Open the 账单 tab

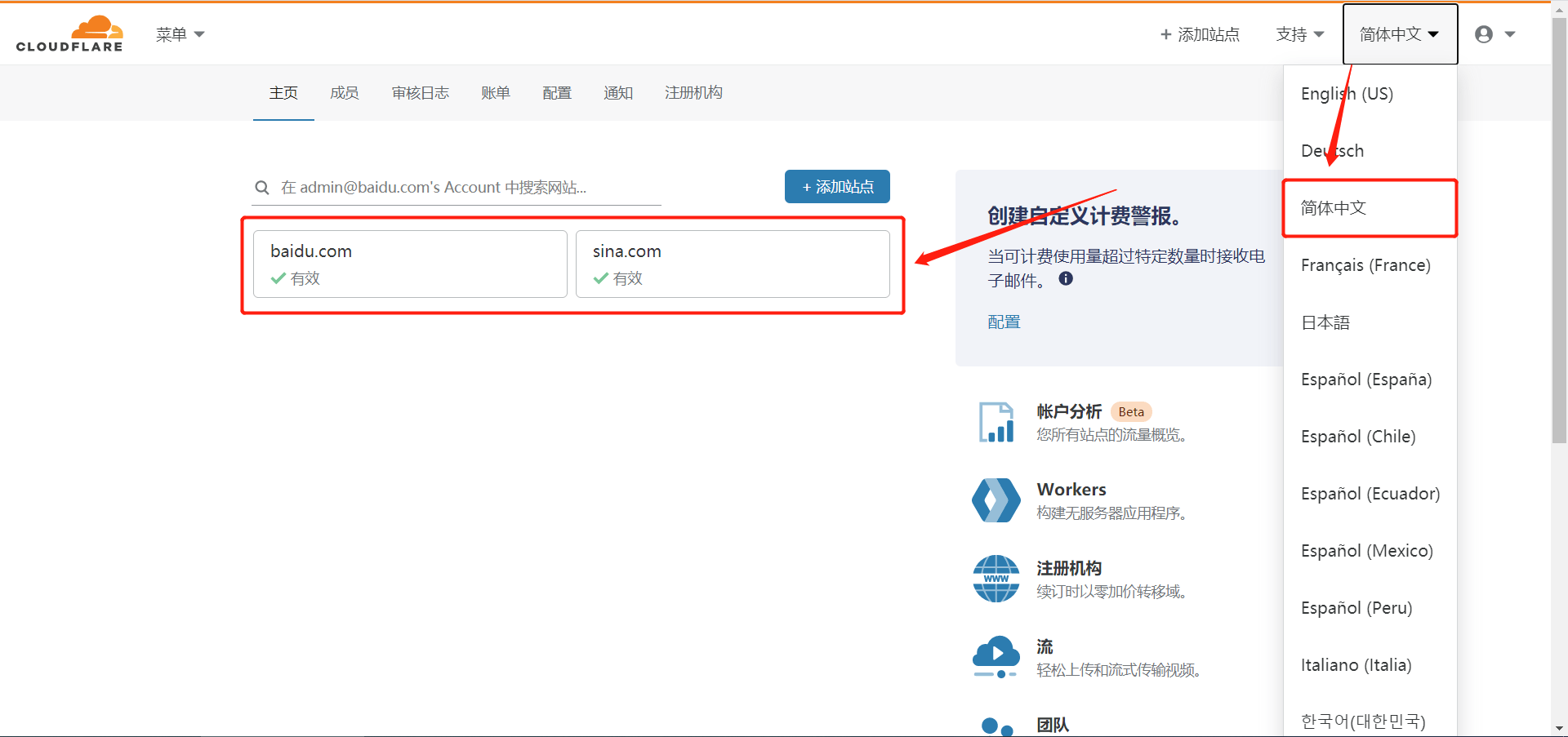(x=495, y=93)
